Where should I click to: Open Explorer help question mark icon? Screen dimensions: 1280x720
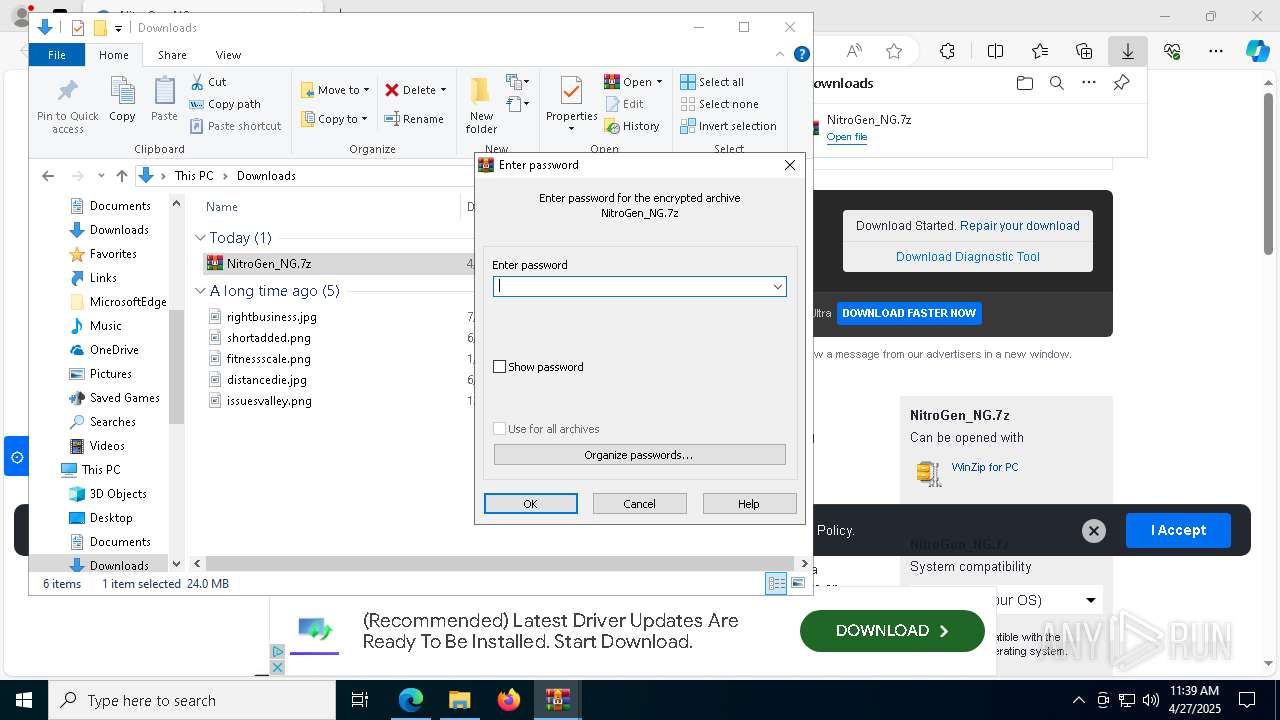[x=801, y=55]
